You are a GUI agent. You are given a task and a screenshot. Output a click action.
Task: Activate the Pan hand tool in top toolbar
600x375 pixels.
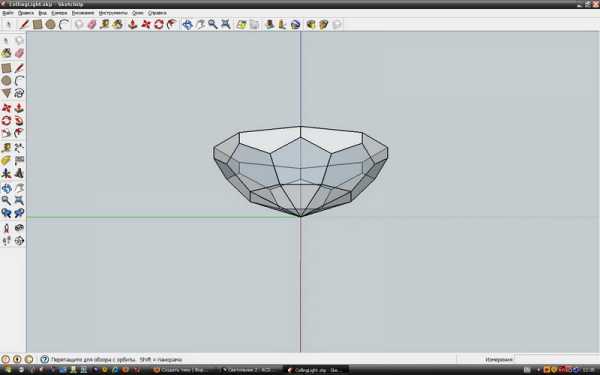[x=200, y=24]
